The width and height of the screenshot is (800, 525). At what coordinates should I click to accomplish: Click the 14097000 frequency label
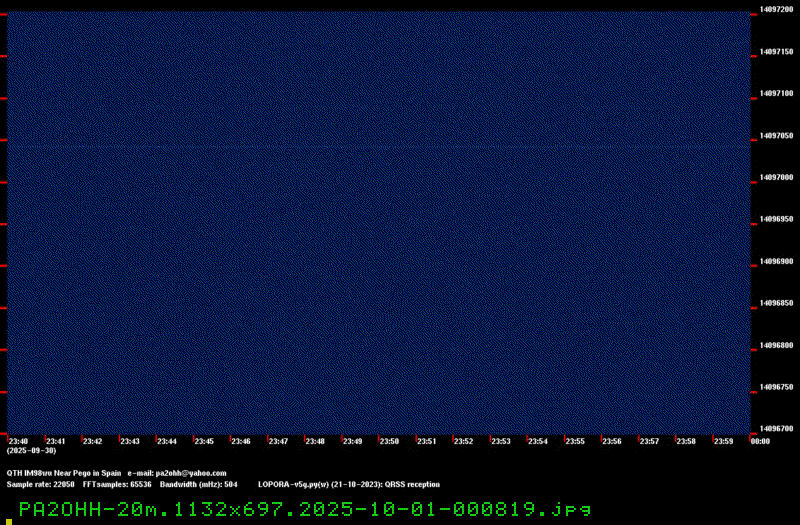click(777, 178)
